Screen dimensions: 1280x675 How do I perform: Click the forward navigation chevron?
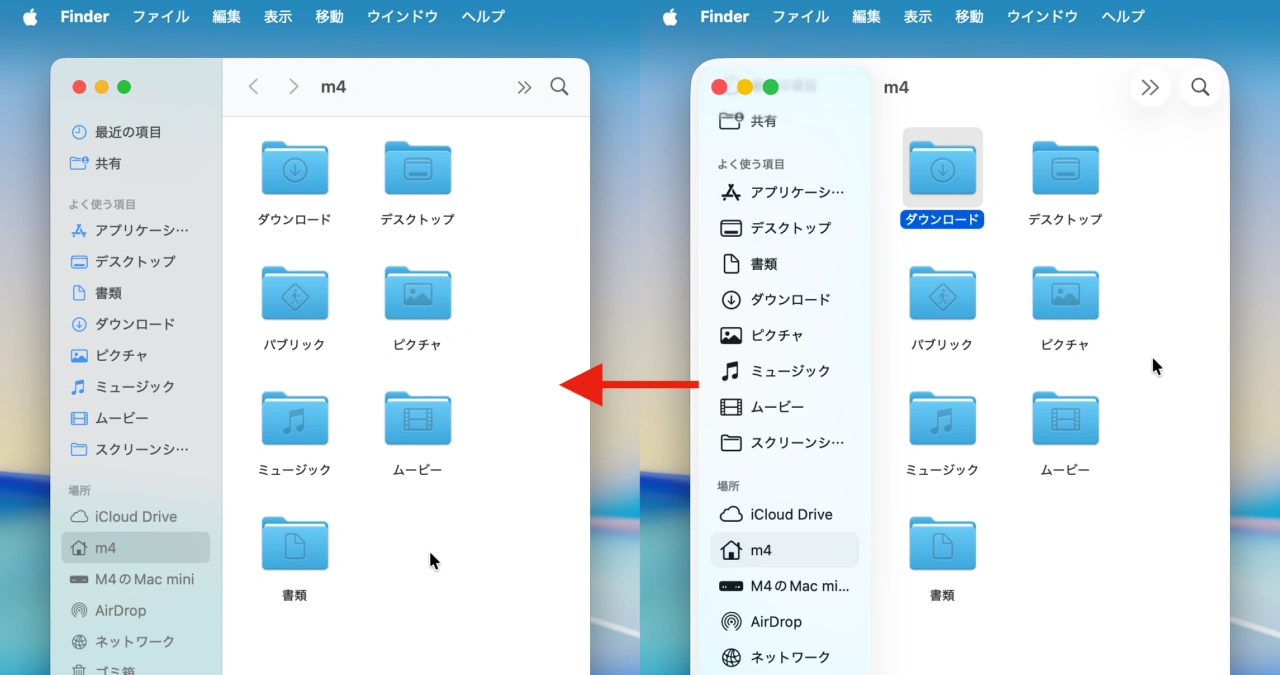click(x=293, y=87)
